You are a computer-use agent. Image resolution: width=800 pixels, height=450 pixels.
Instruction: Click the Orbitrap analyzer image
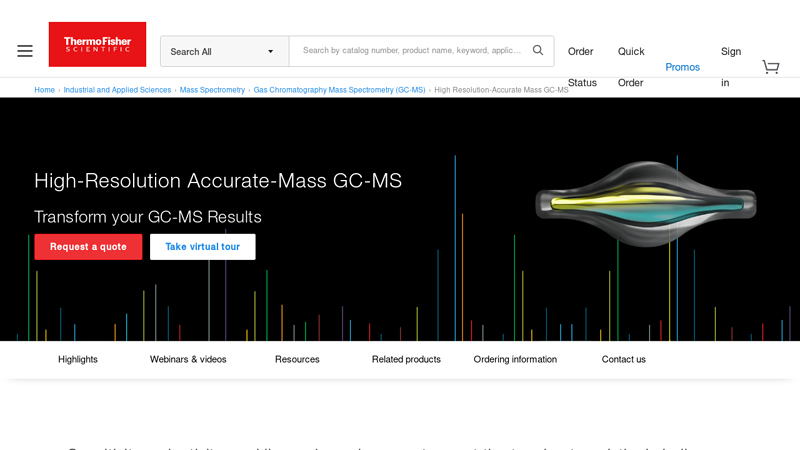click(x=645, y=204)
